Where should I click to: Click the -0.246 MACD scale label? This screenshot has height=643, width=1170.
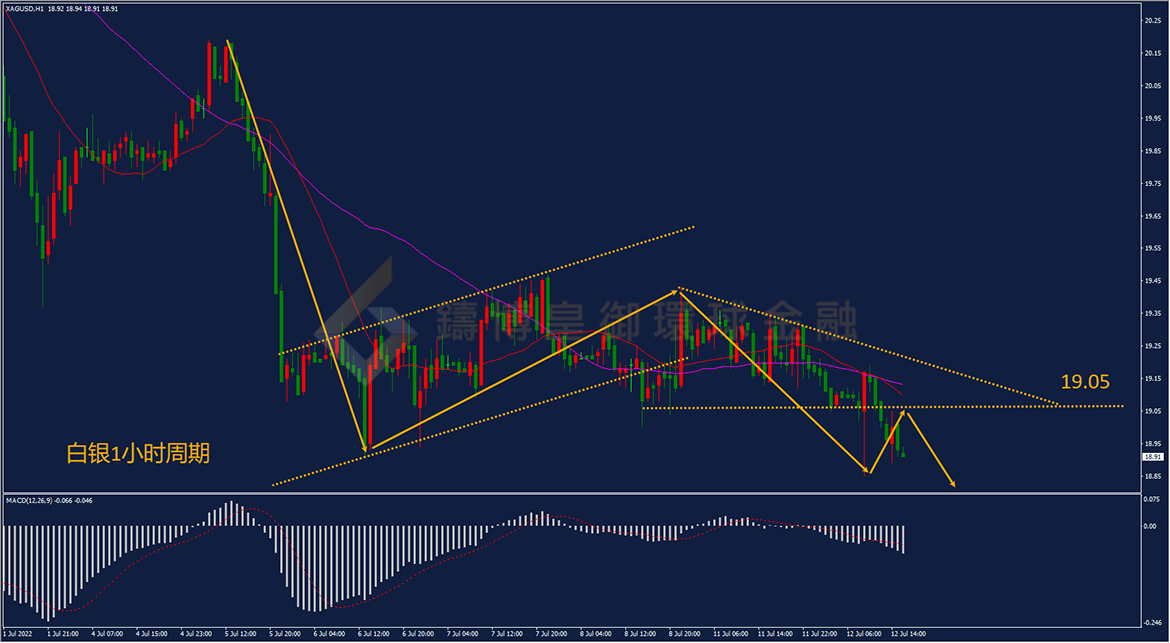1153,621
